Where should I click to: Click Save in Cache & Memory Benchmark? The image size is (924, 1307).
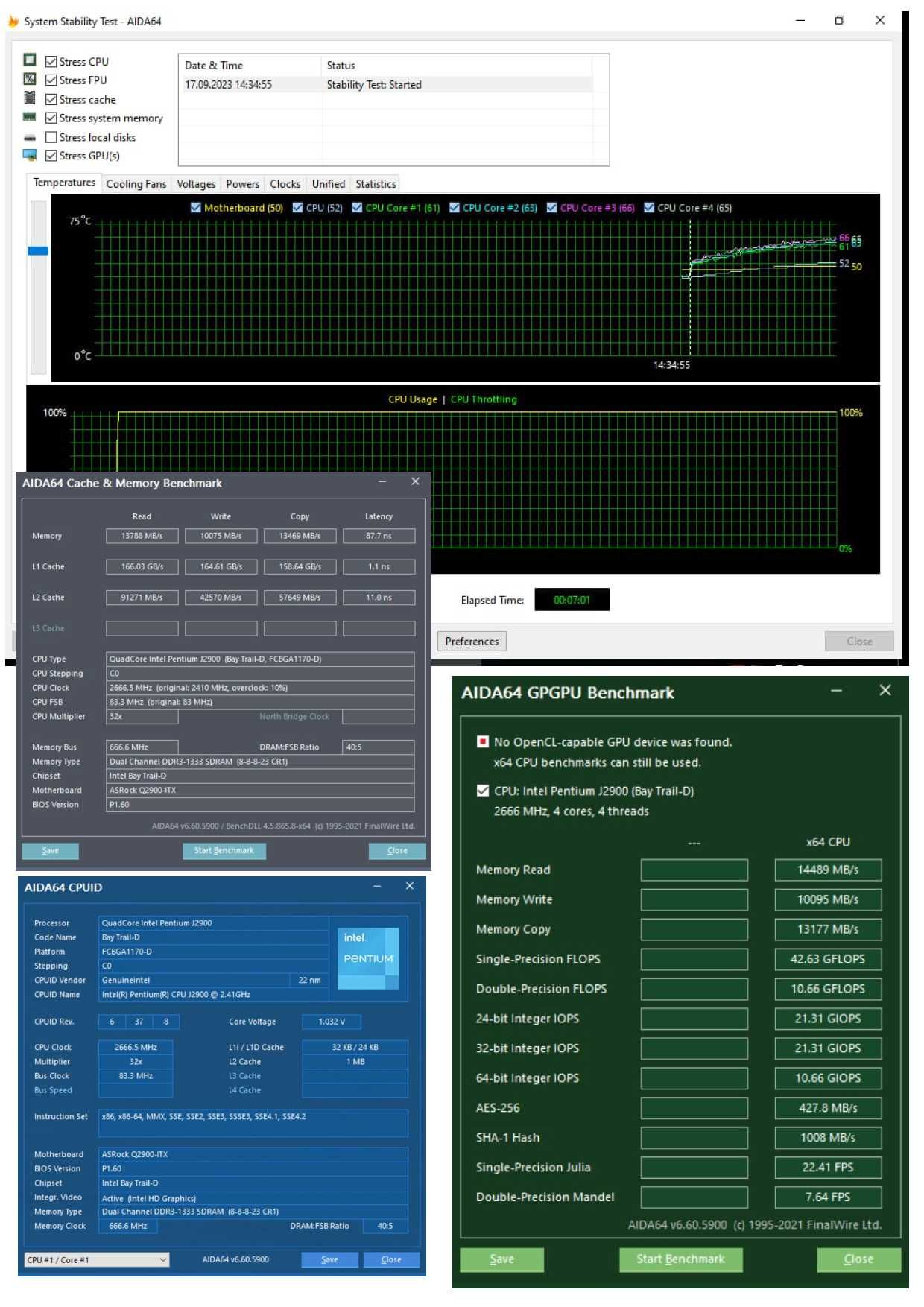coord(51,850)
